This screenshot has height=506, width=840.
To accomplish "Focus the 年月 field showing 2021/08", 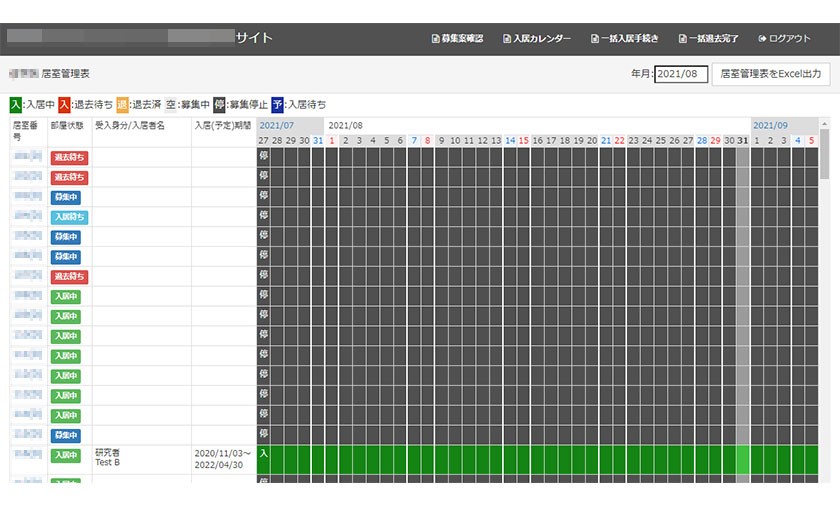I will coord(681,74).
